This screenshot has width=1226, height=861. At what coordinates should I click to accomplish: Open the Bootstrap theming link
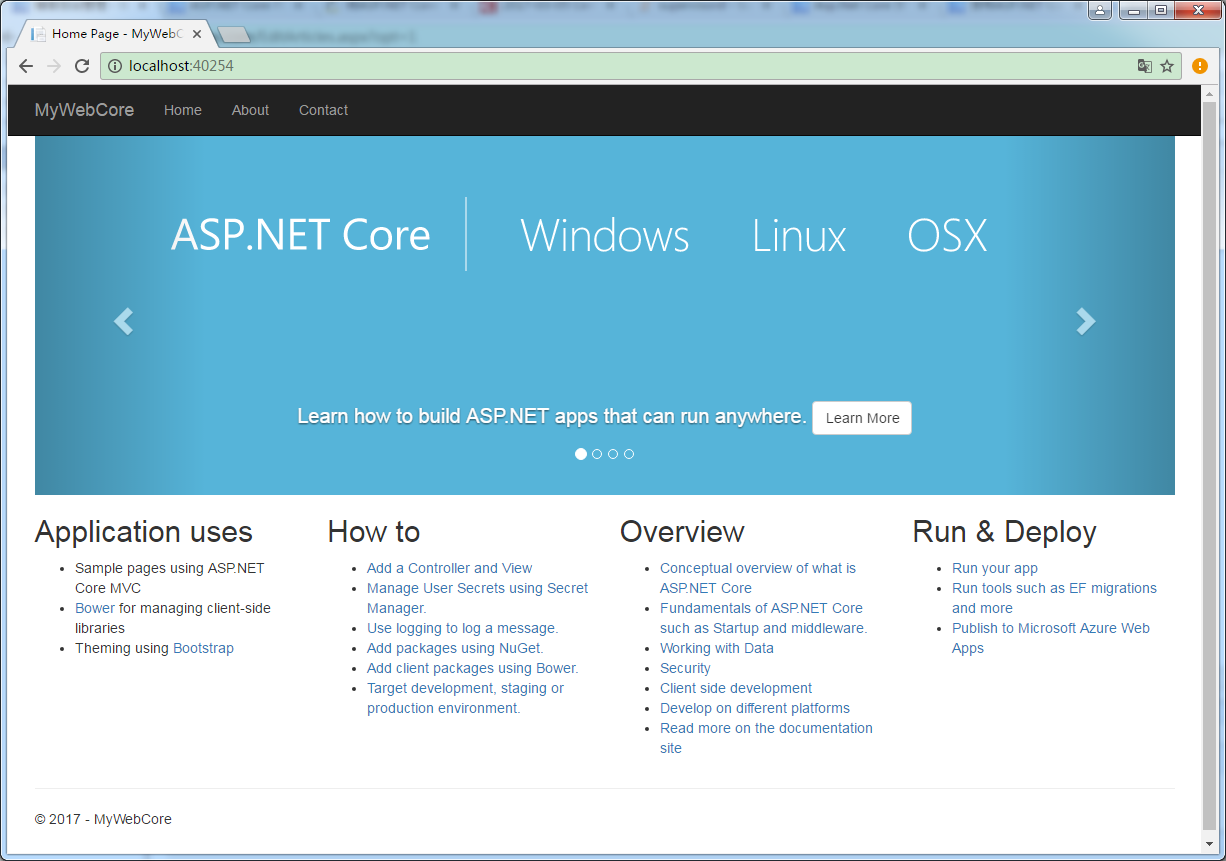[203, 648]
